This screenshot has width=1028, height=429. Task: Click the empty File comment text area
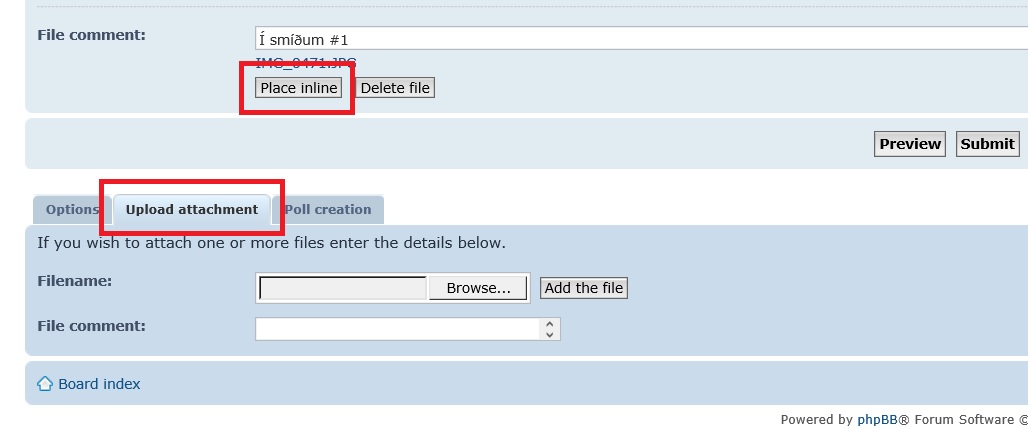[x=398, y=329]
